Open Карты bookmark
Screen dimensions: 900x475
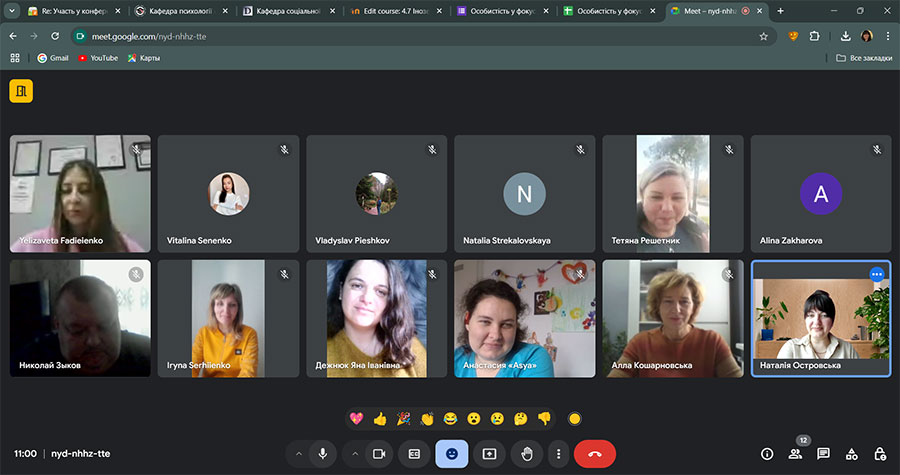pos(144,58)
